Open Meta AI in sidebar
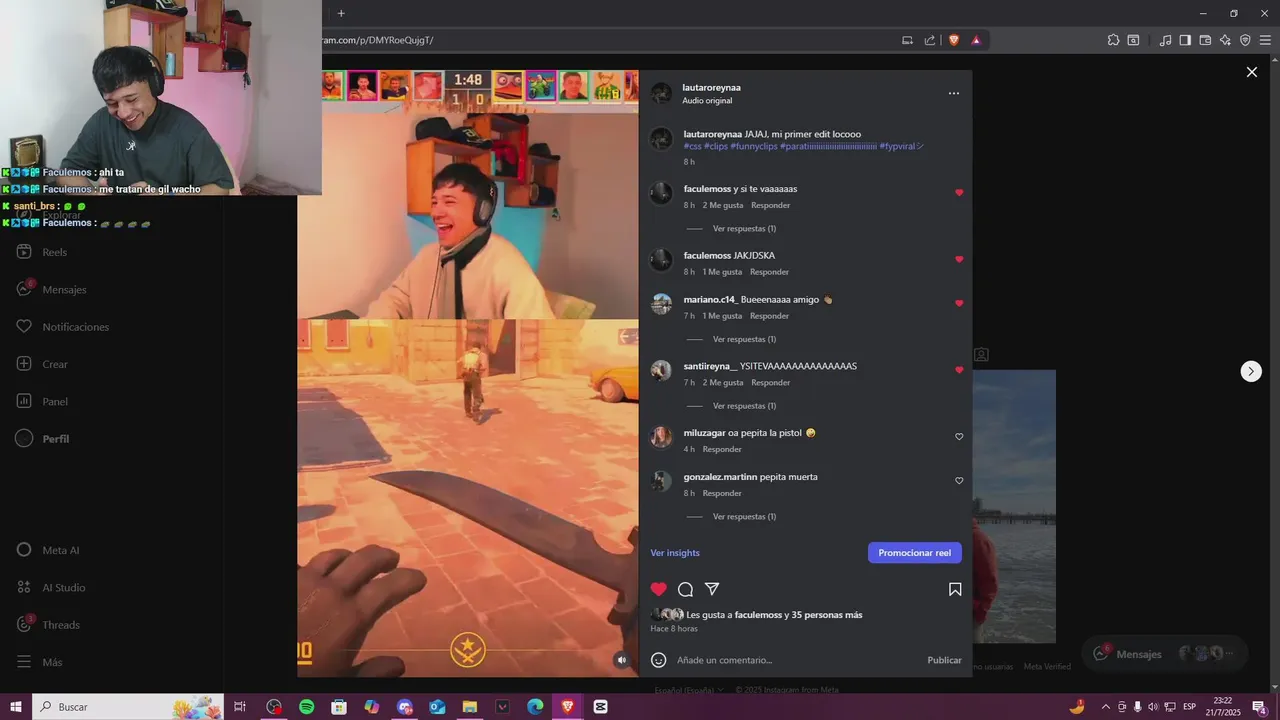The width and height of the screenshot is (1280, 720). click(48, 550)
